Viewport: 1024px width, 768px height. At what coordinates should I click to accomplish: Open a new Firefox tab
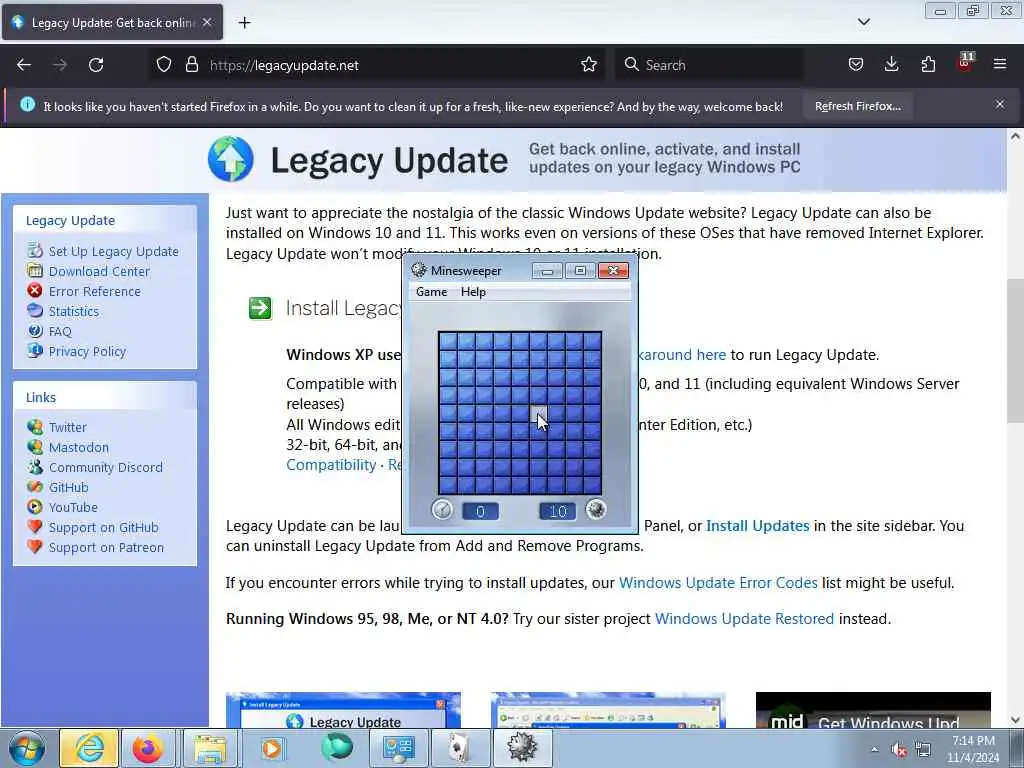click(x=244, y=23)
